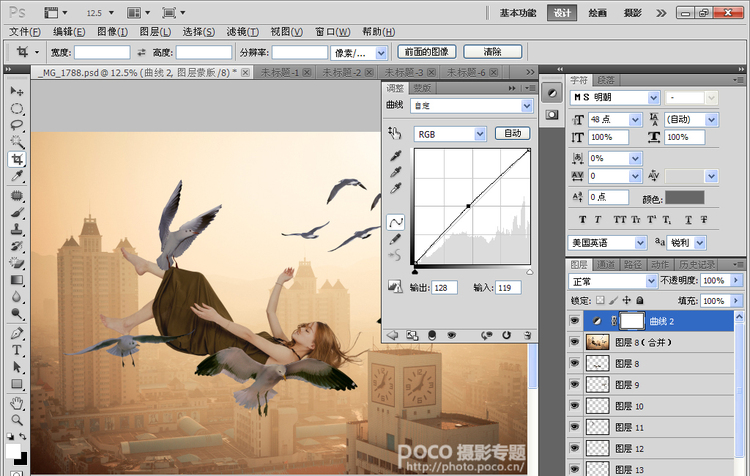The height and width of the screenshot is (476, 750).
Task: Select the Eyedropper tool in toolbox
Action: (x=17, y=176)
